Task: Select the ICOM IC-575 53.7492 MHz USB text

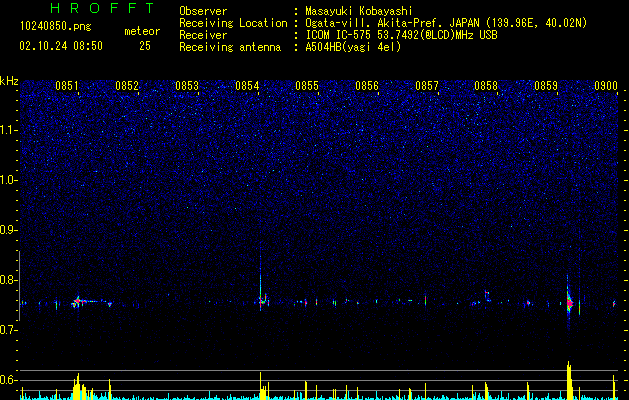Action: pyautogui.click(x=401, y=35)
